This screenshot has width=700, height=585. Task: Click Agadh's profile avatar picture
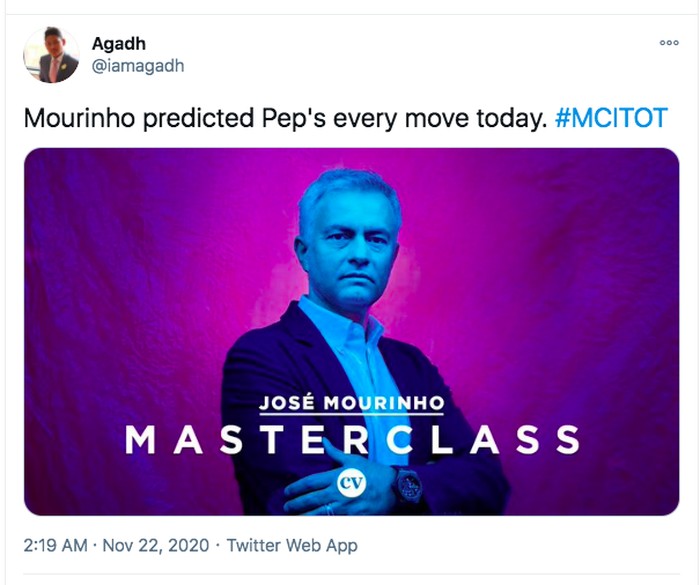tap(51, 55)
